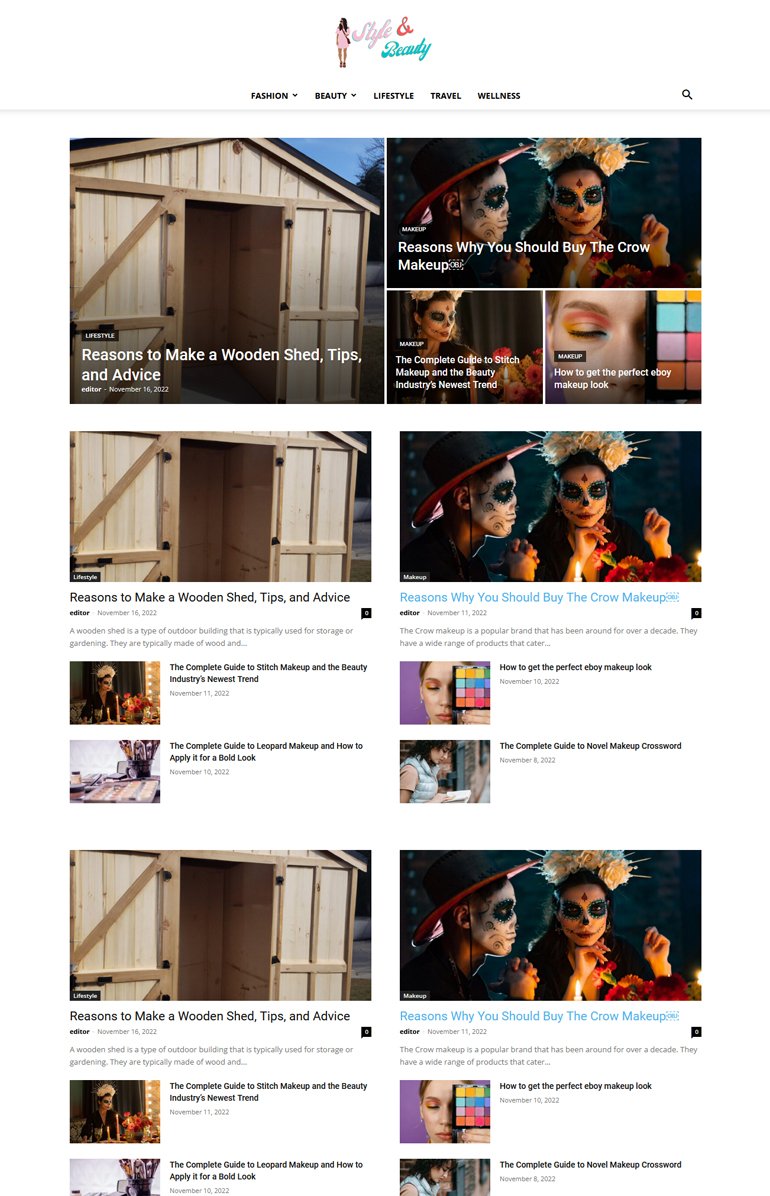Click first Stitch Makeup small thumbnail in list
The height and width of the screenshot is (1196, 770).
114,692
